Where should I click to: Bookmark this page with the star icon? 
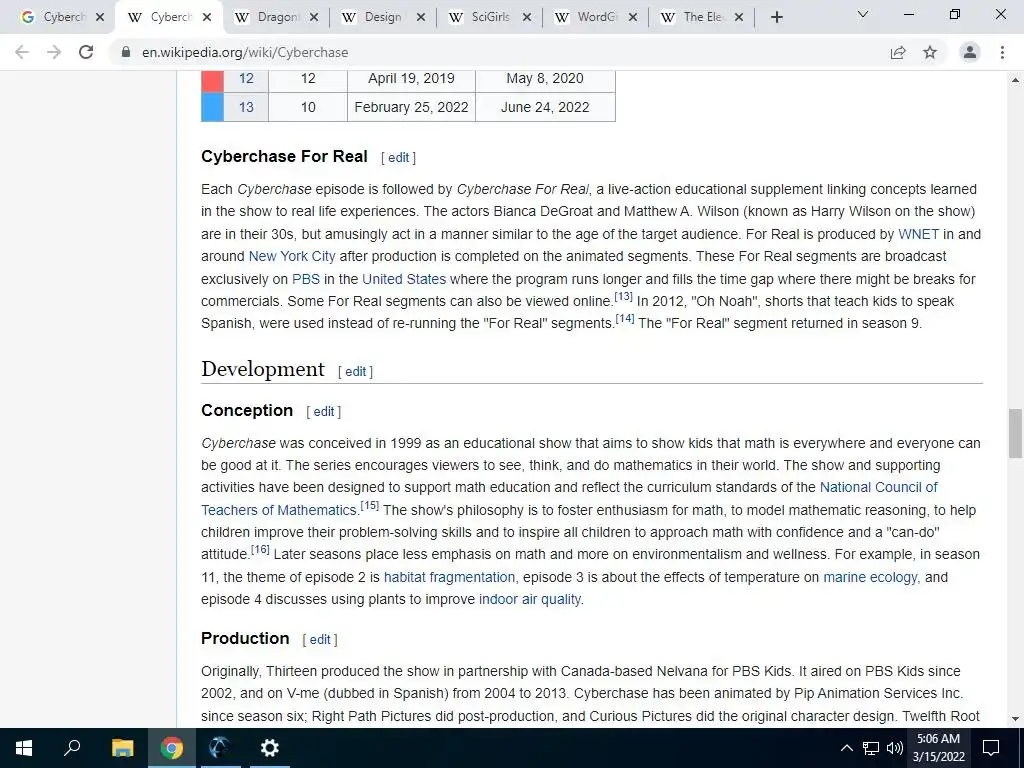coord(930,52)
